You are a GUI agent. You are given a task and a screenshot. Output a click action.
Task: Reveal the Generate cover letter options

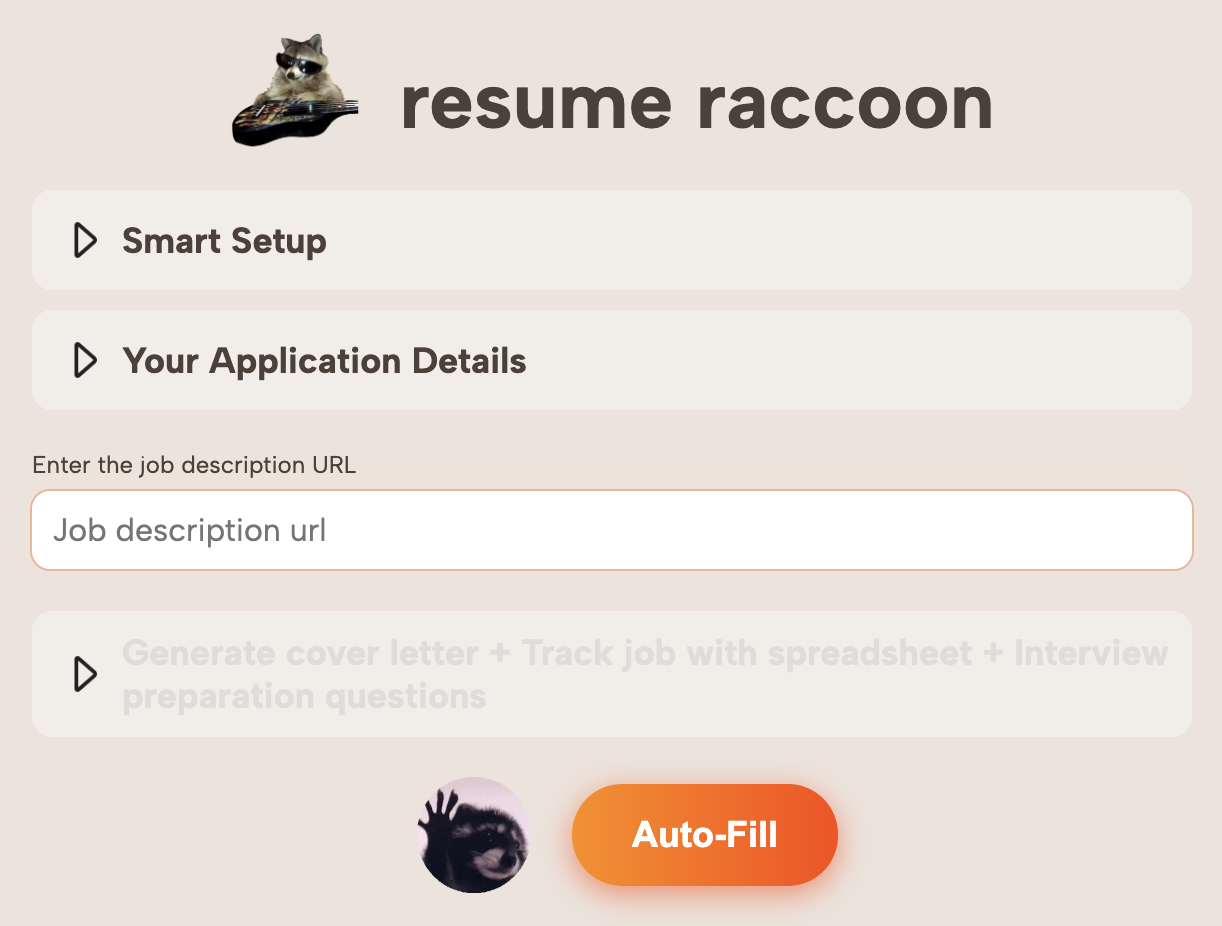pyautogui.click(x=644, y=674)
